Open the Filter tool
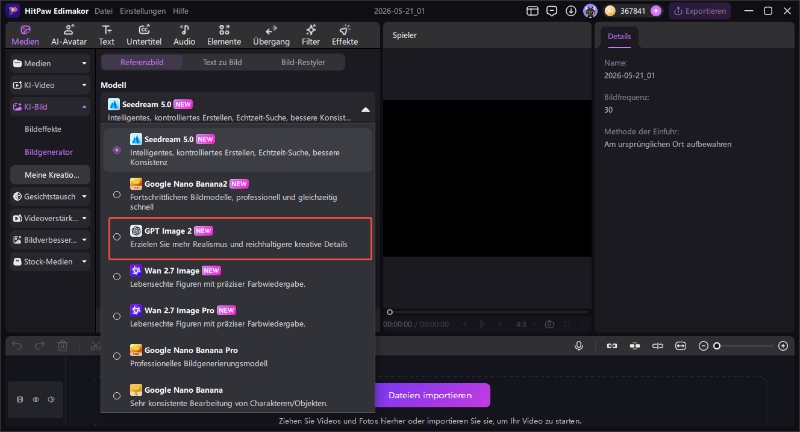Screen dimensions: 800x432 (311, 35)
